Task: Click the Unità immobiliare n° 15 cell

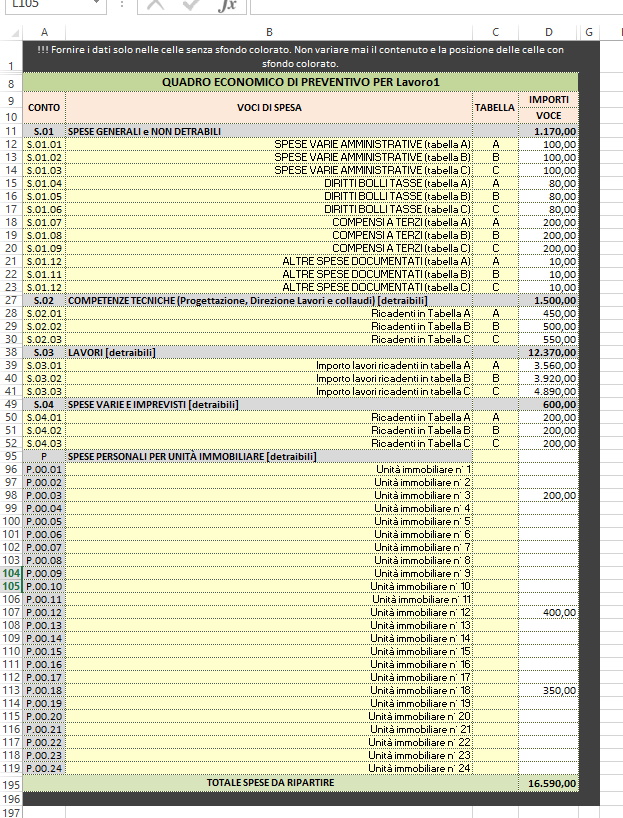Action: click(269, 652)
